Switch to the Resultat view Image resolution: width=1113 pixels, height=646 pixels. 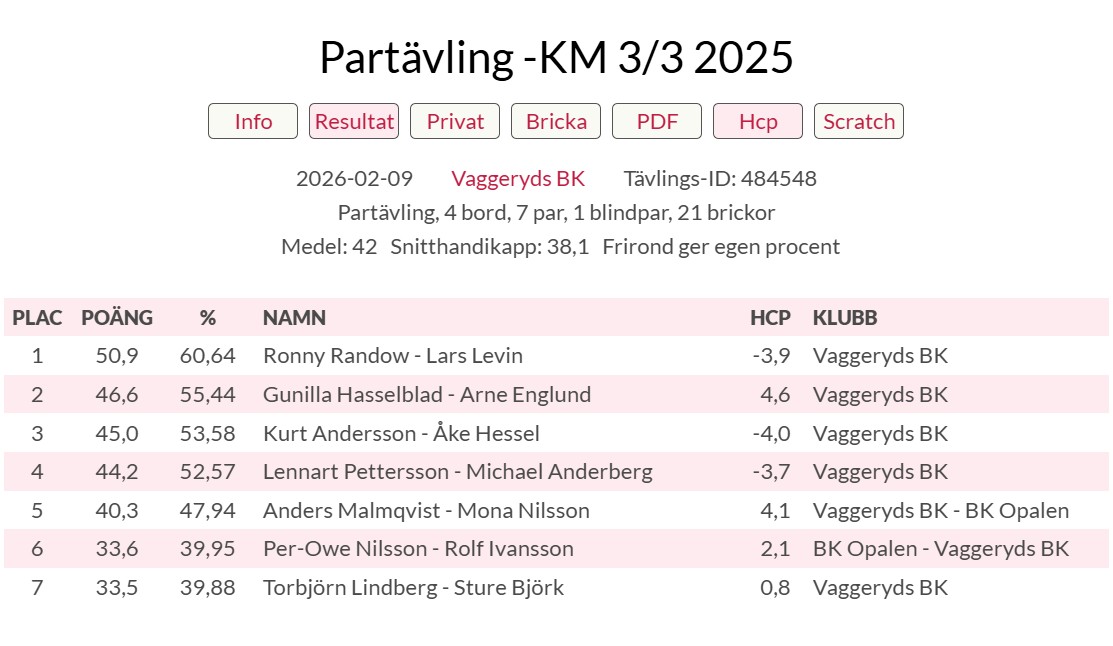point(354,121)
